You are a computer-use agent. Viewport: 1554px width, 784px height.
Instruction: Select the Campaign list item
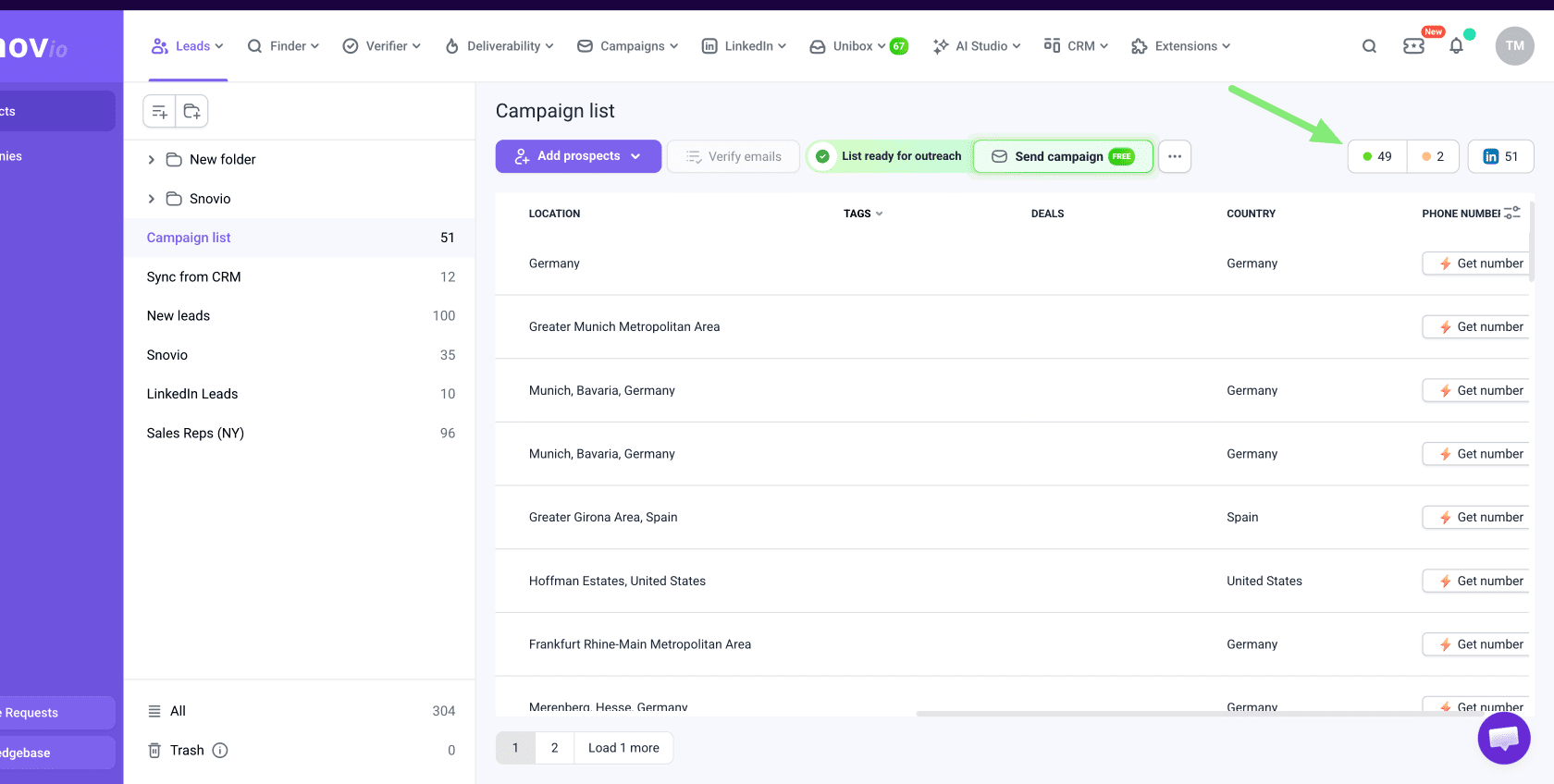[300, 238]
